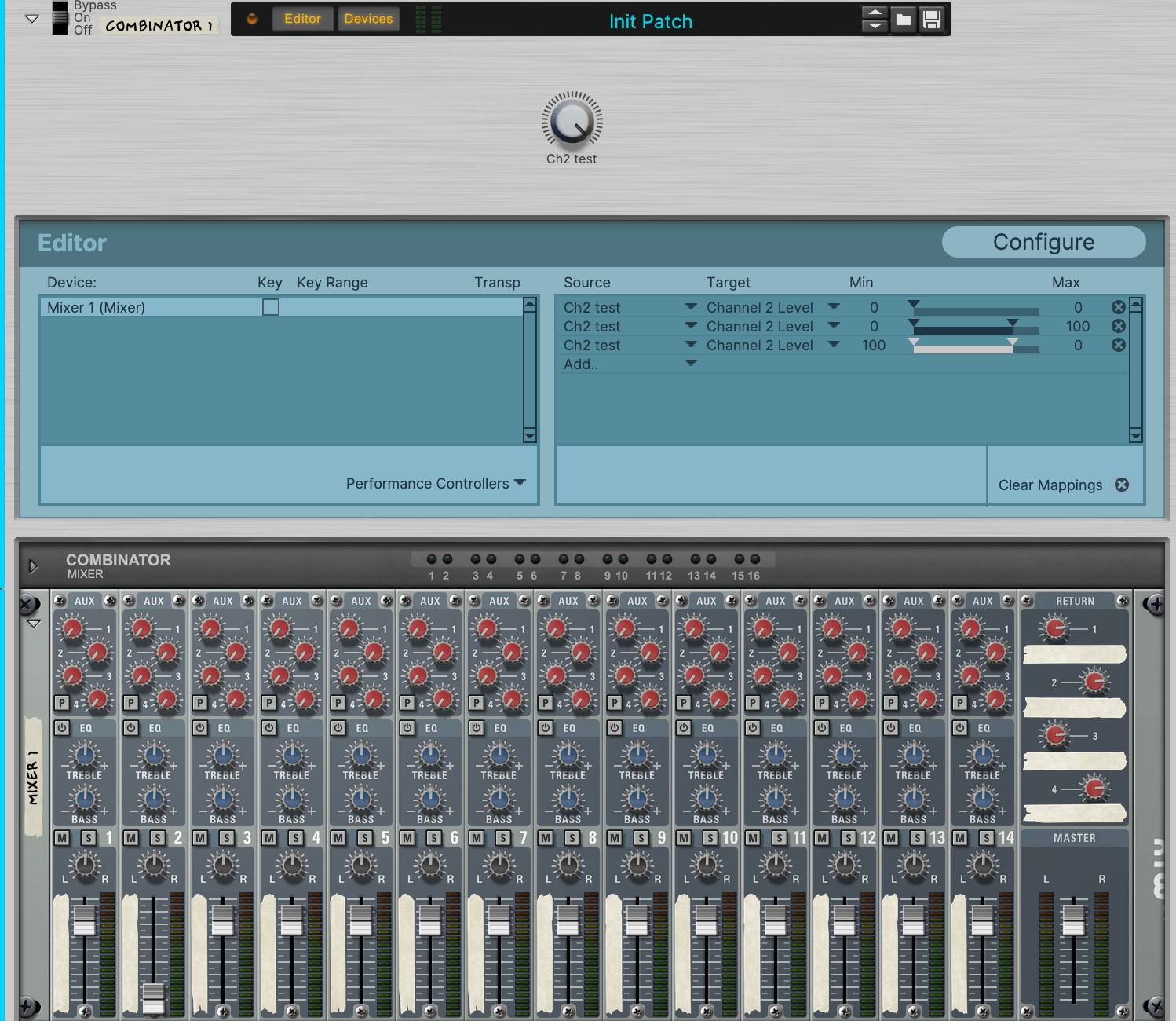This screenshot has height=1021, width=1176.
Task: Turn the Ch2 test rotary knob
Action: click(572, 122)
